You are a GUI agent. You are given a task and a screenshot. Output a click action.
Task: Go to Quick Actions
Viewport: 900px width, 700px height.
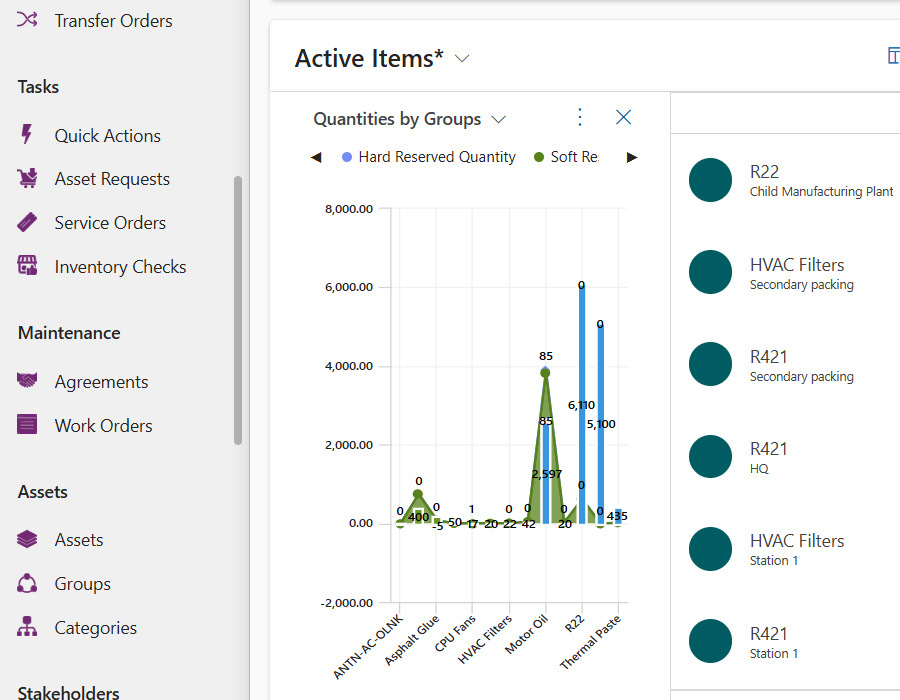coord(107,135)
